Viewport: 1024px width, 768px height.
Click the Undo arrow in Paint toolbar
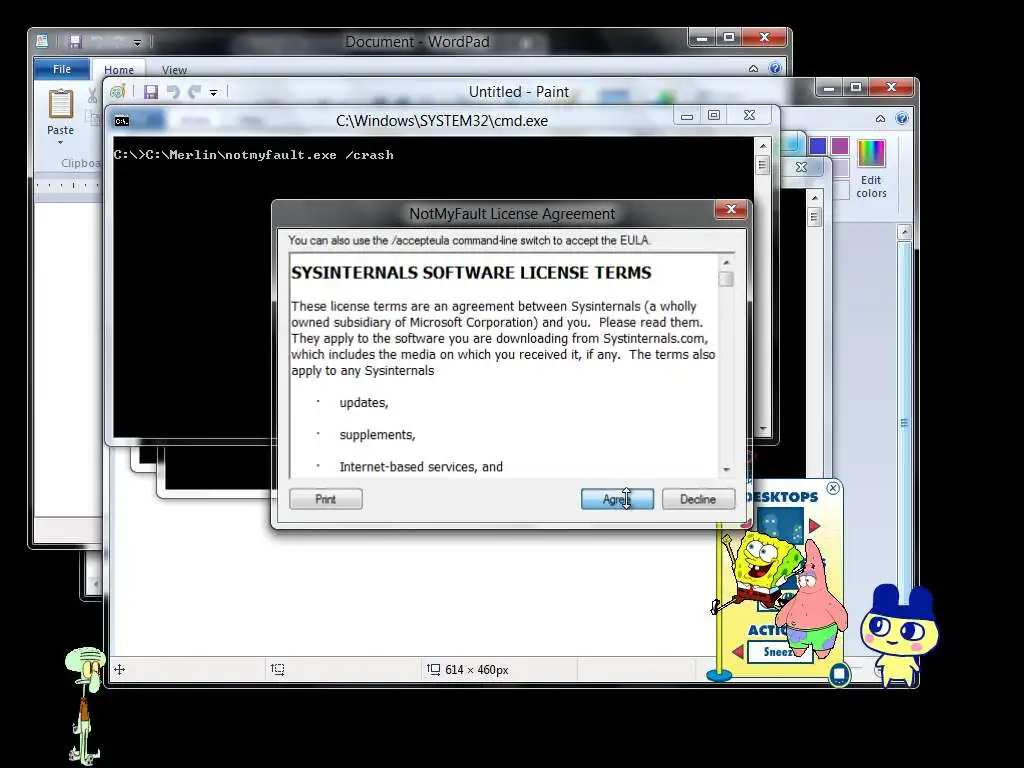pos(172,92)
